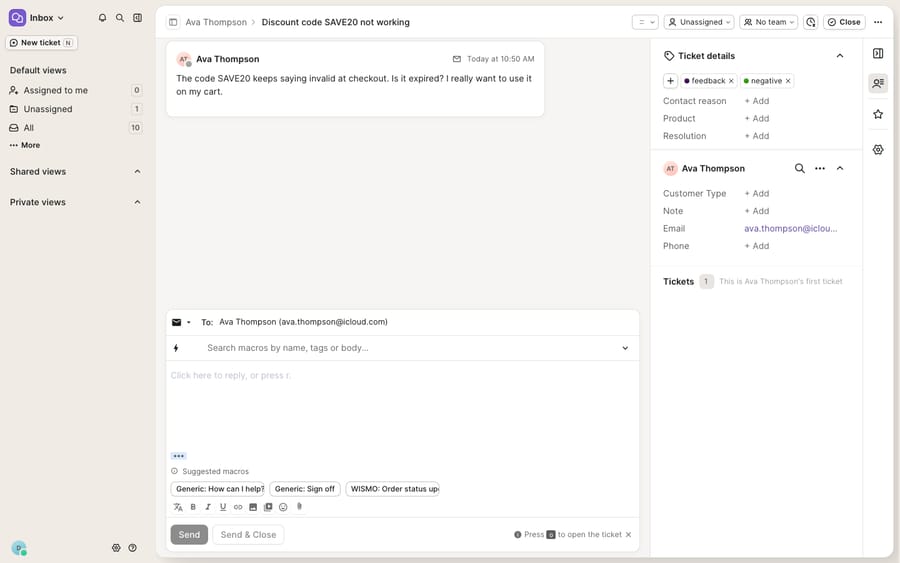
Task: Collapse the Ava Thompson customer section
Action: click(840, 168)
